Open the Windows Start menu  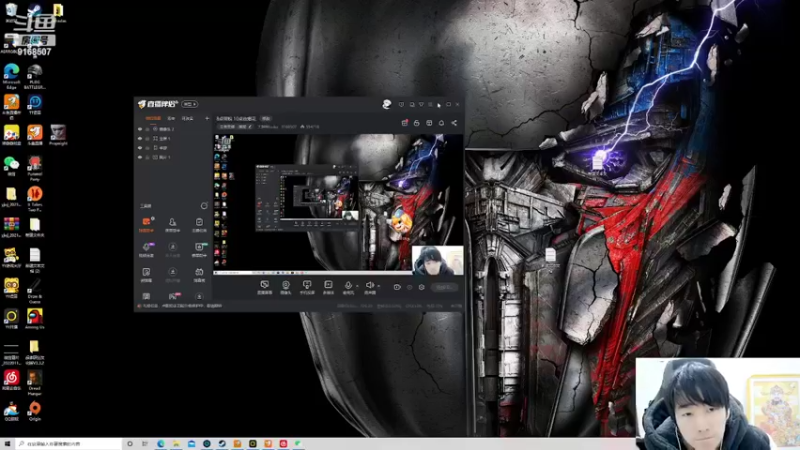point(7,444)
